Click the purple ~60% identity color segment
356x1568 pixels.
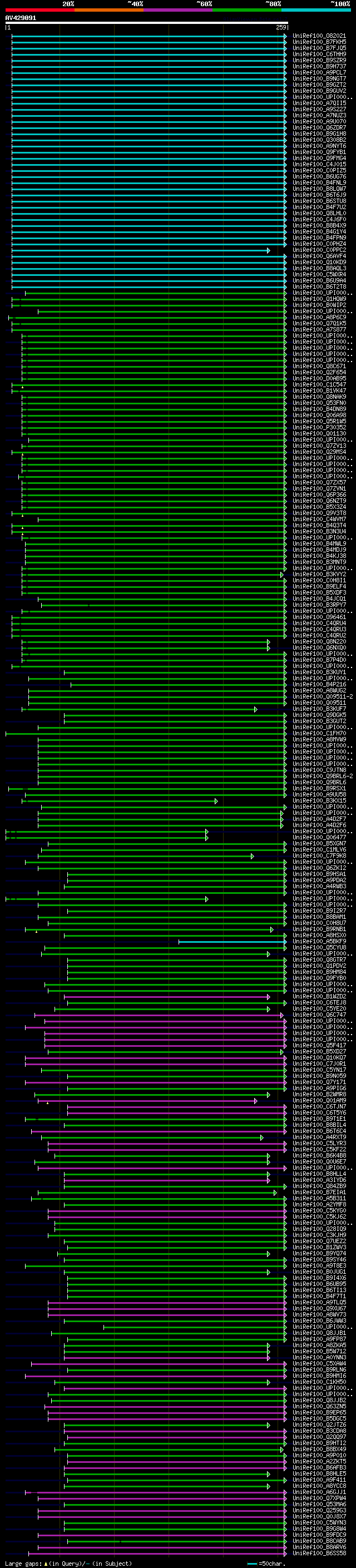179,10
